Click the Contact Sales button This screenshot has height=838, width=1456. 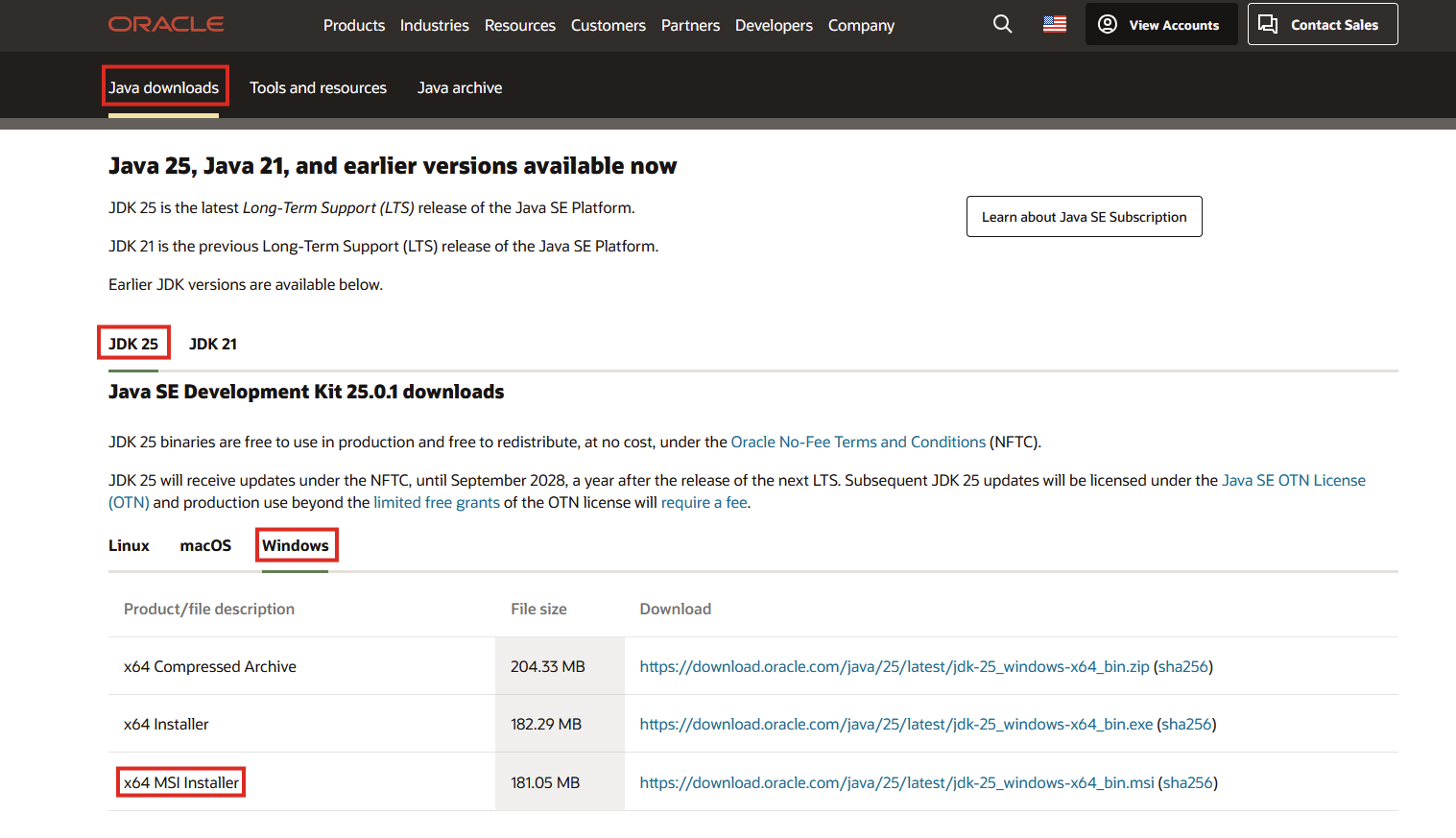(x=1323, y=24)
